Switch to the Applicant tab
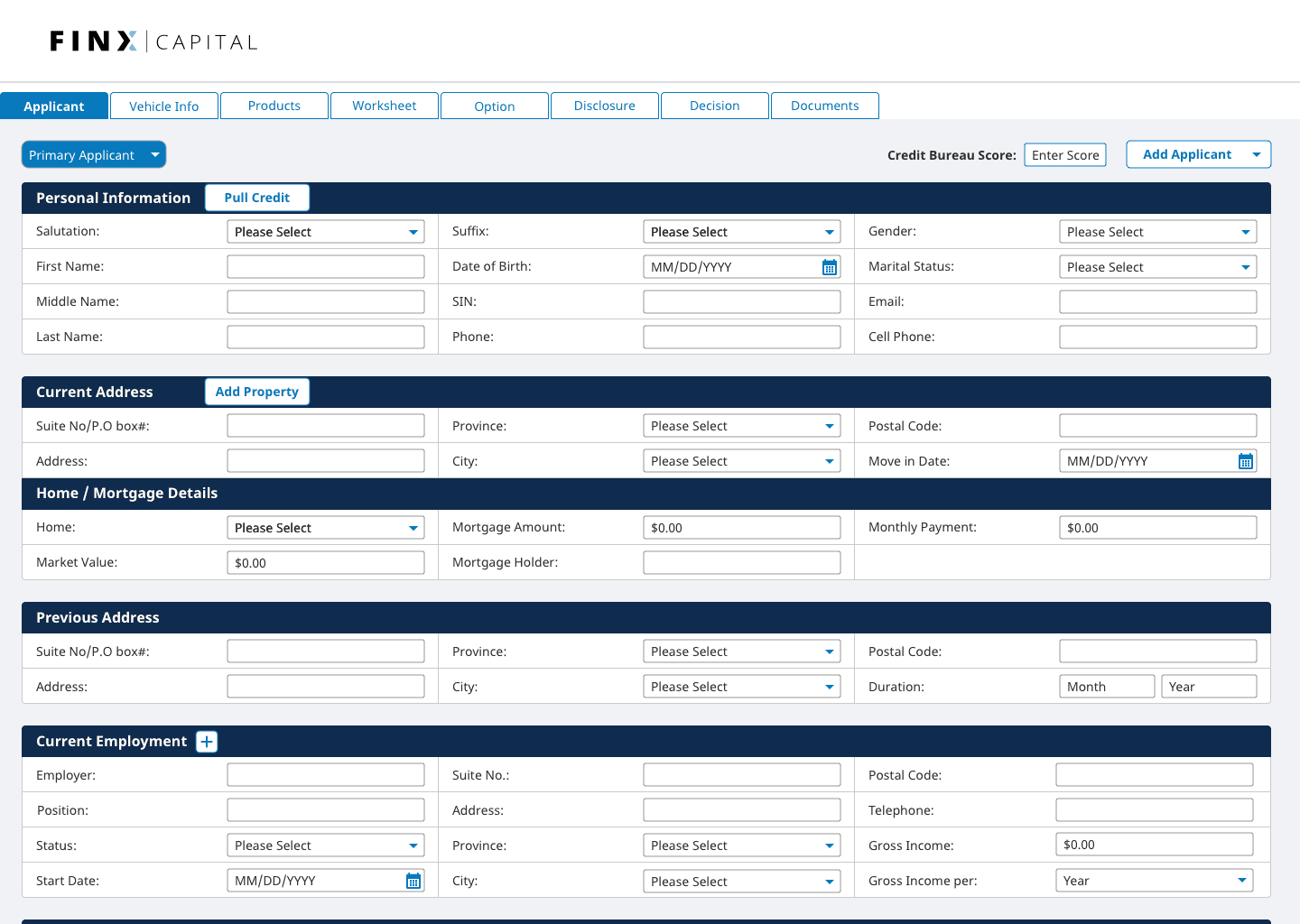The width and height of the screenshot is (1300, 924). (x=54, y=106)
